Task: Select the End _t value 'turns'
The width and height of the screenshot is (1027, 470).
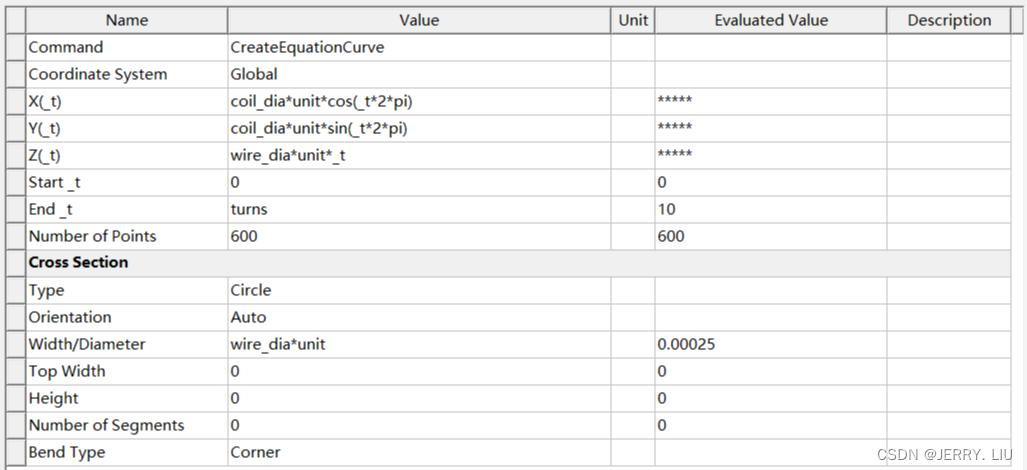Action: tap(419, 209)
